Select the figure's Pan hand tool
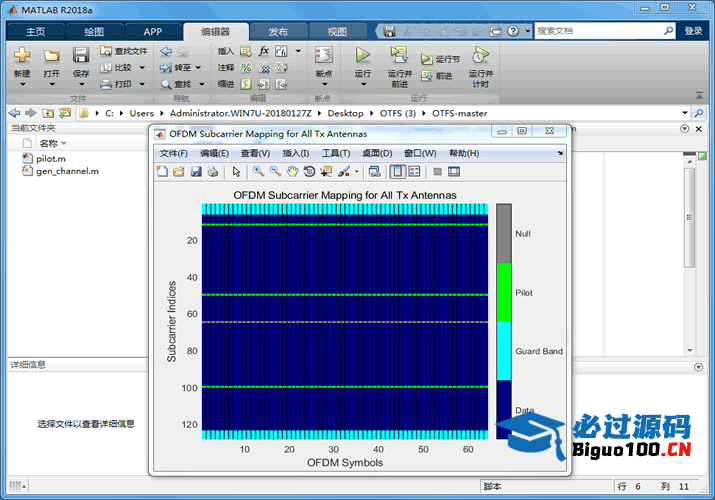This screenshot has height=500, width=715. [292, 172]
